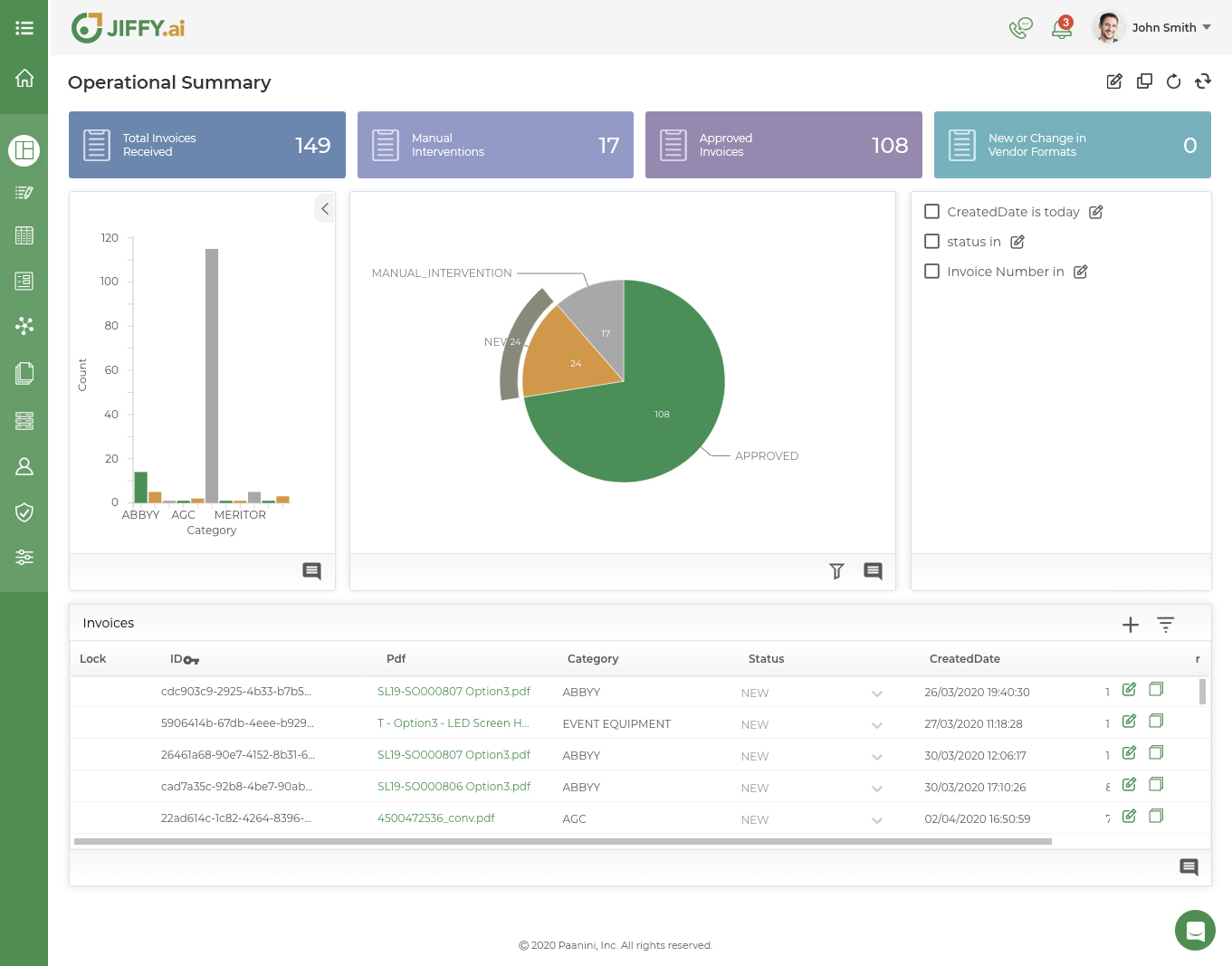Click the shield icon in sidebar

(x=24, y=512)
